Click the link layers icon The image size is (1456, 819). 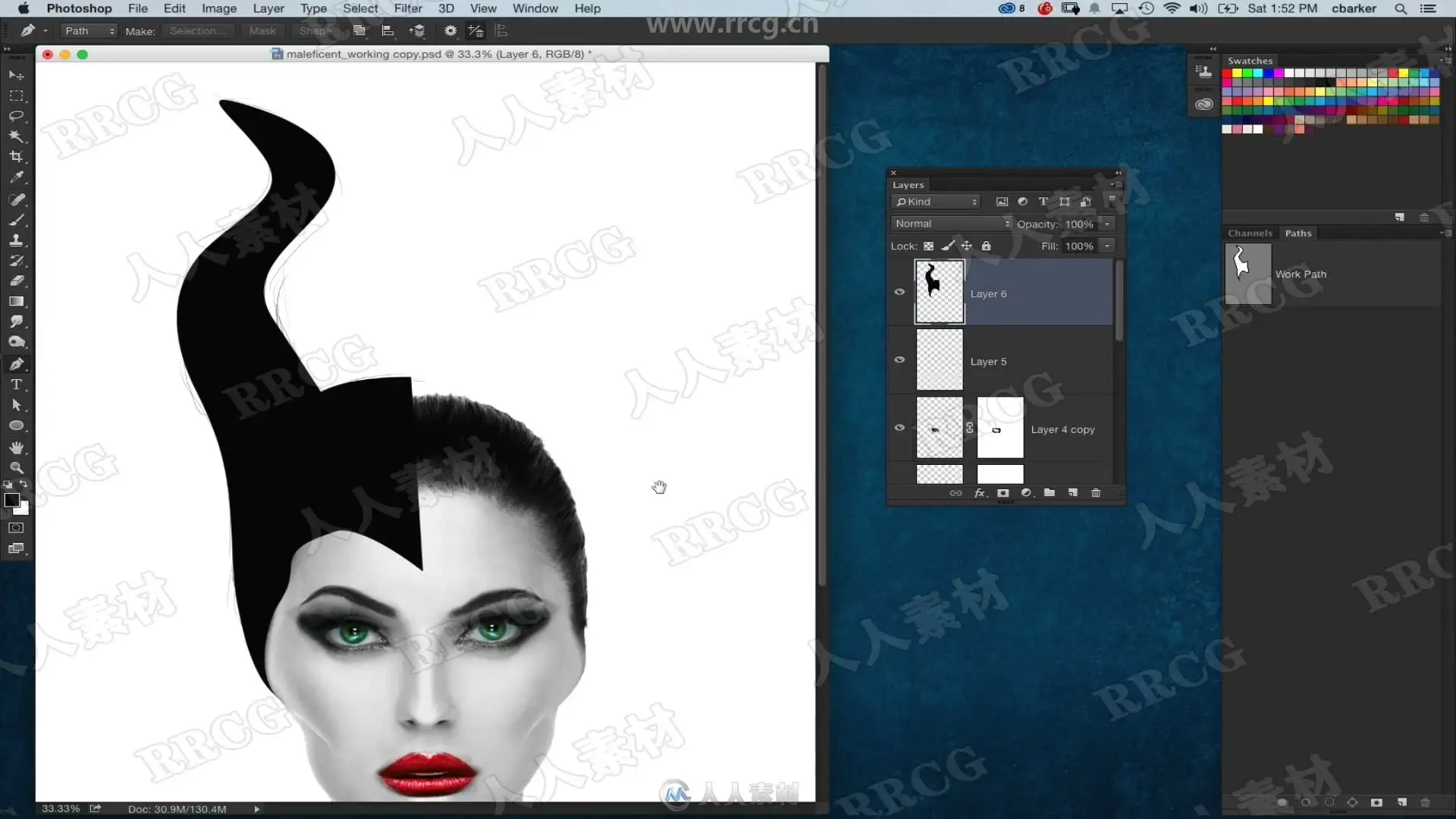click(956, 493)
